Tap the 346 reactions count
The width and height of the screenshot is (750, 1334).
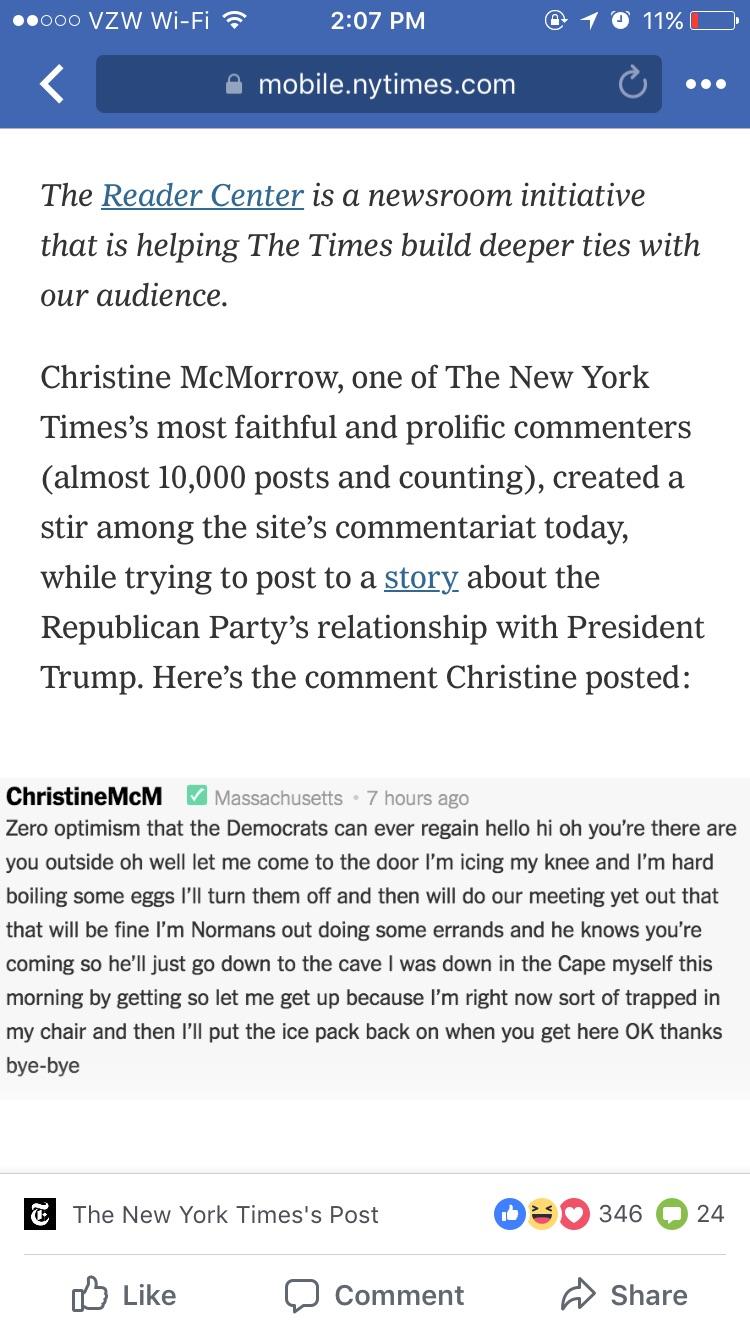[x=620, y=1214]
